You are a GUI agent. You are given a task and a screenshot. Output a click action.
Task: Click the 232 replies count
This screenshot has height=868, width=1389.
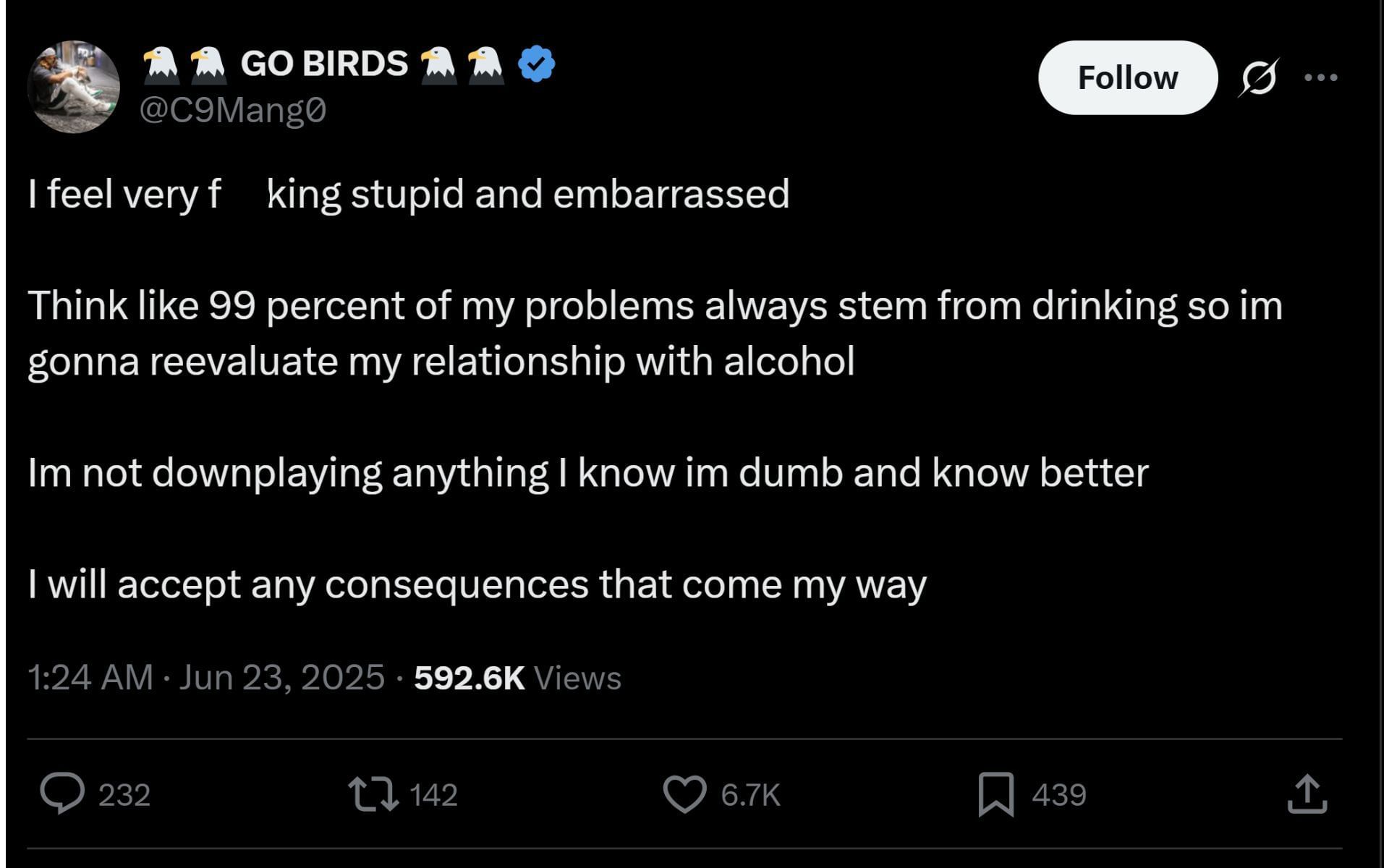click(124, 795)
